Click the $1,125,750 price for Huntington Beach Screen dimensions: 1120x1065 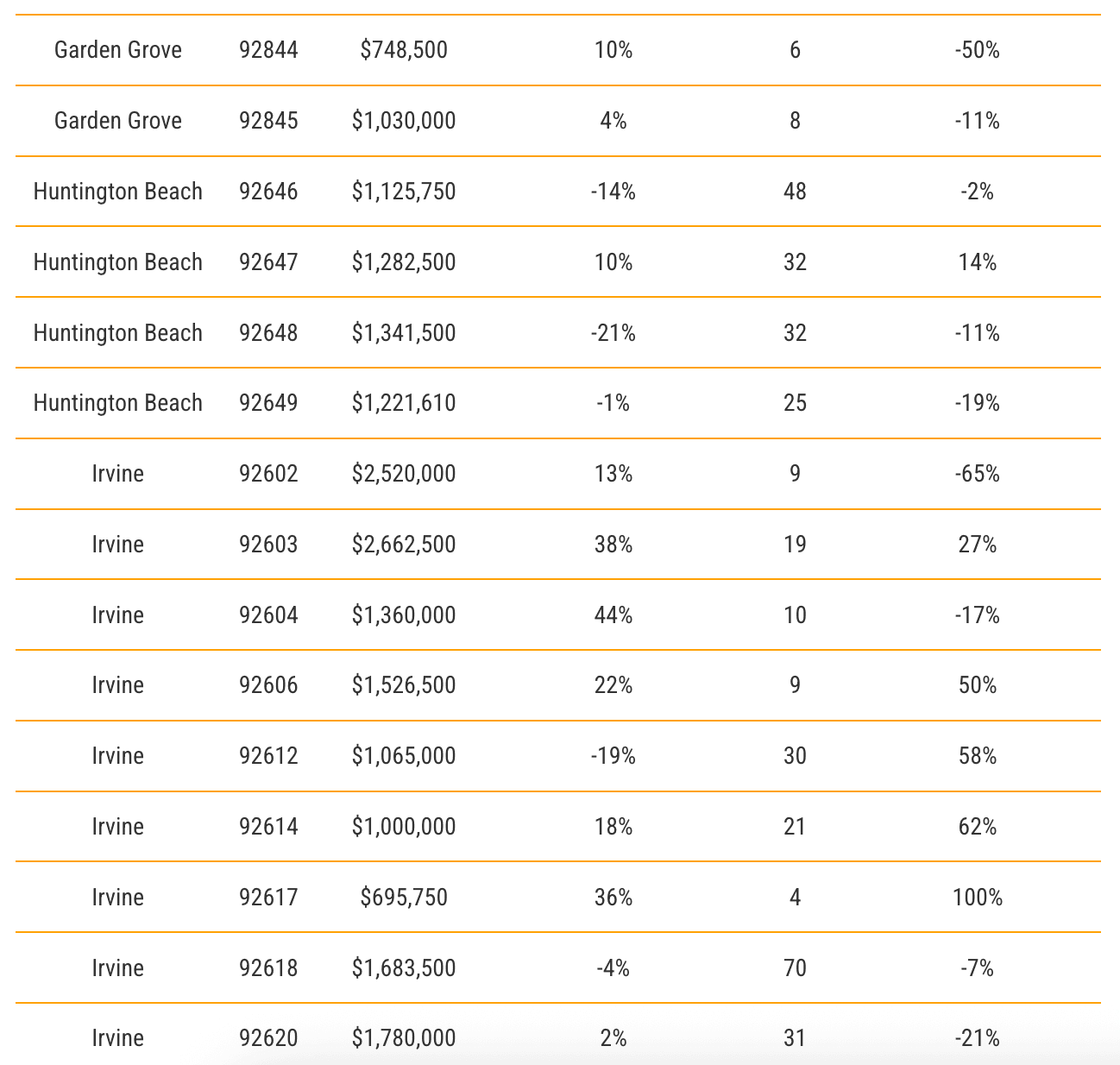pos(404,192)
